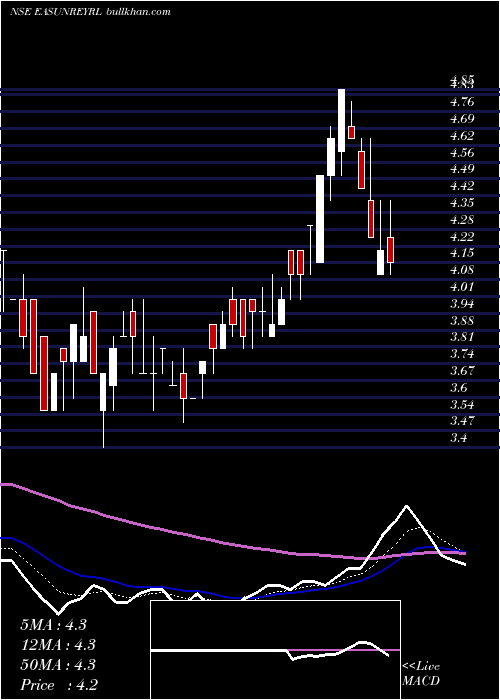This screenshot has width=500, height=700.
Task: Click the 4.69 price axis label
Action: [x=462, y=119]
